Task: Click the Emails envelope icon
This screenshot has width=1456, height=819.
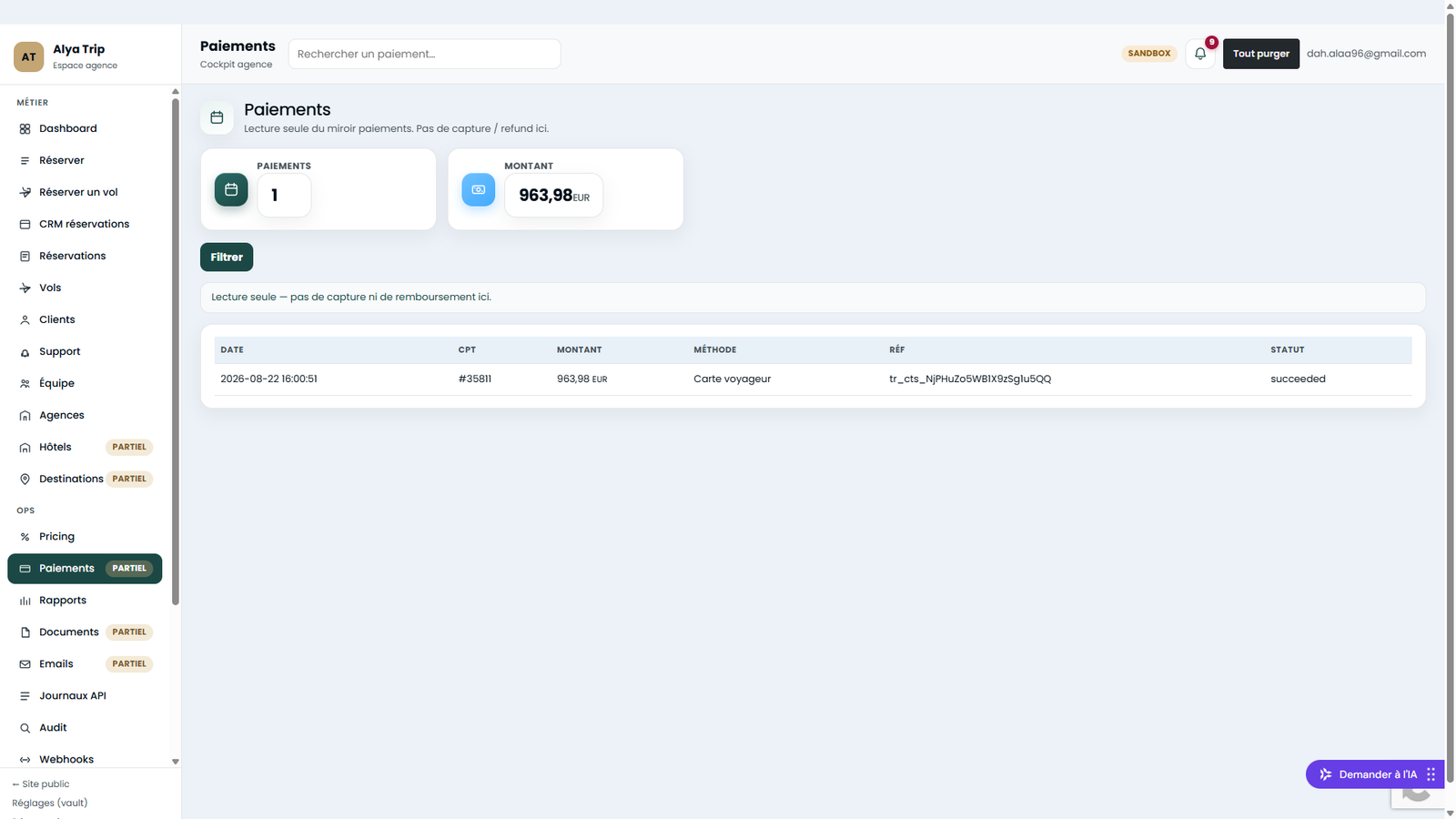Action: click(x=25, y=664)
